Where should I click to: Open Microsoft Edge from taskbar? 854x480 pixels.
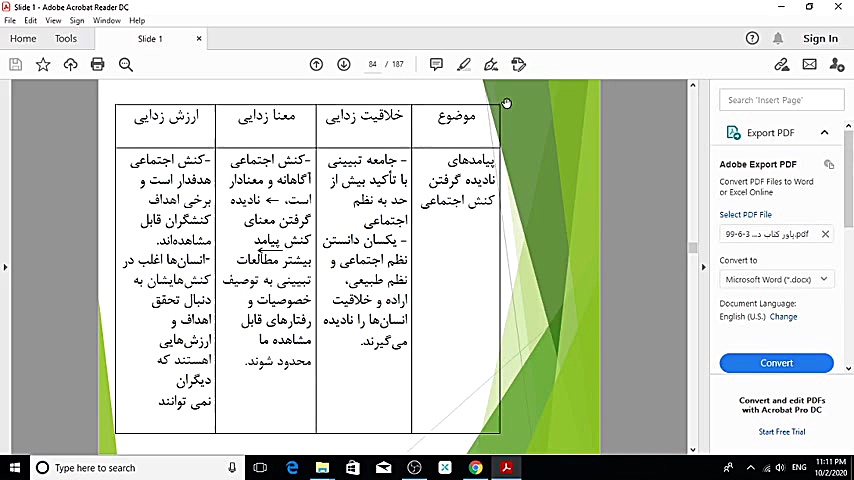292,467
